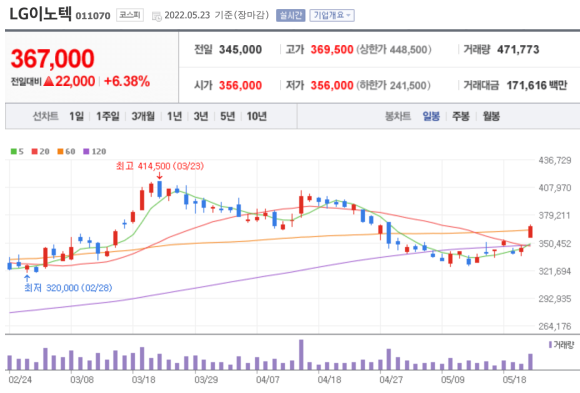The image size is (580, 393).
Task: Click the 05/18 date label on the axis
Action: point(514,380)
